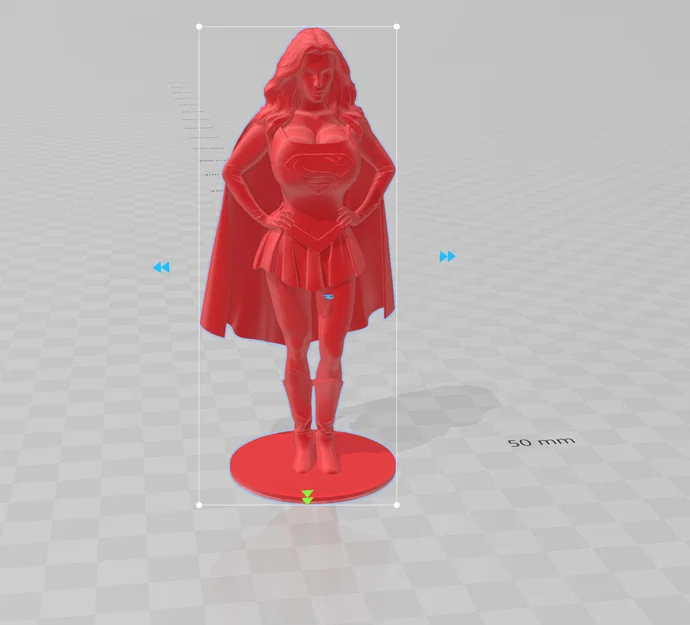The image size is (690, 625).
Task: Click the "50 mm" grid scale label
Action: tap(541, 441)
